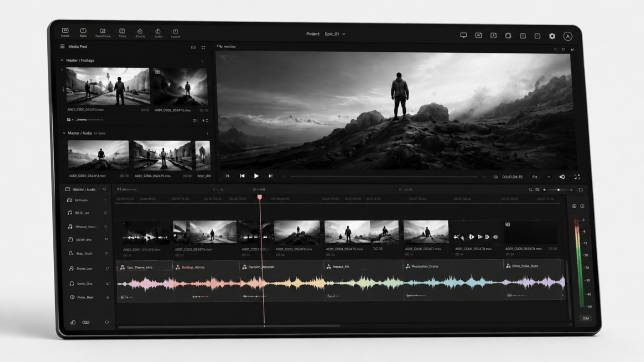Click the second icon above the audio meter
The width and height of the screenshot is (644, 362).
point(582,206)
